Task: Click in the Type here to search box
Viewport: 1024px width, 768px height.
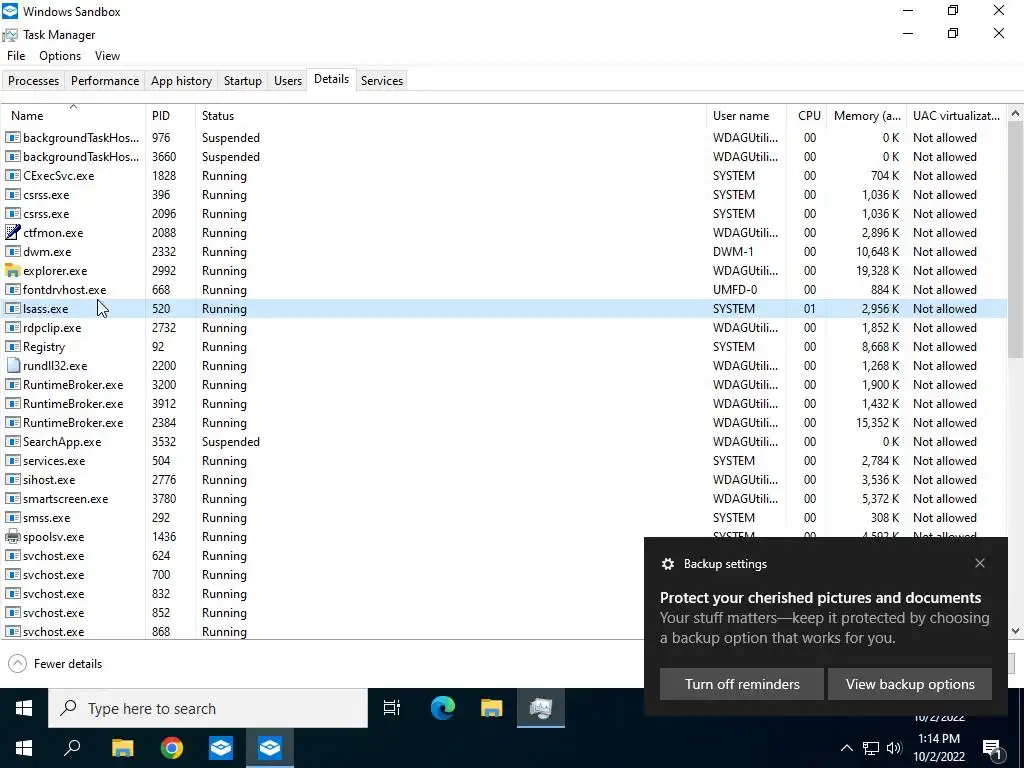Action: click(x=208, y=709)
